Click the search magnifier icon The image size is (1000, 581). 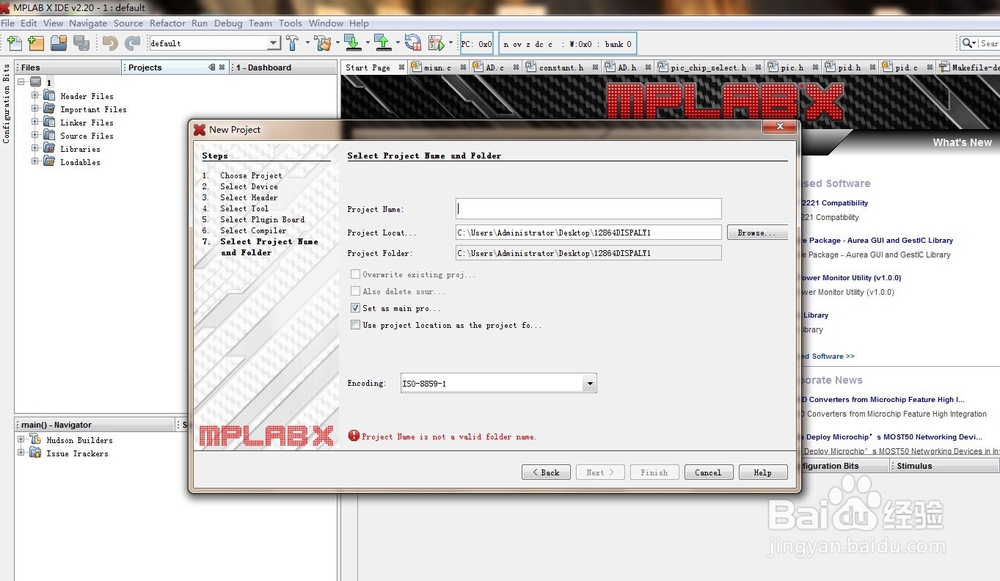pos(967,43)
